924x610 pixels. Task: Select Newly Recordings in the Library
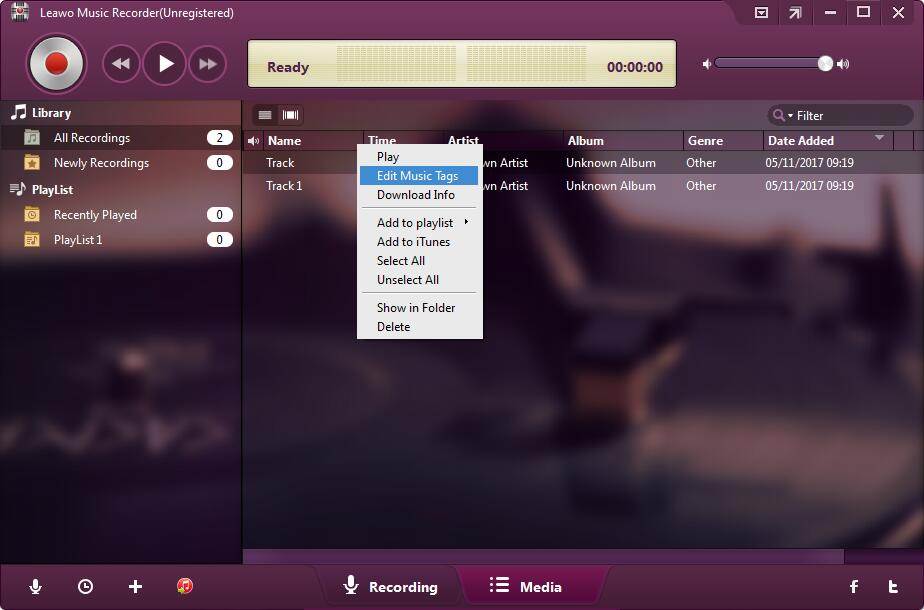pos(120,163)
